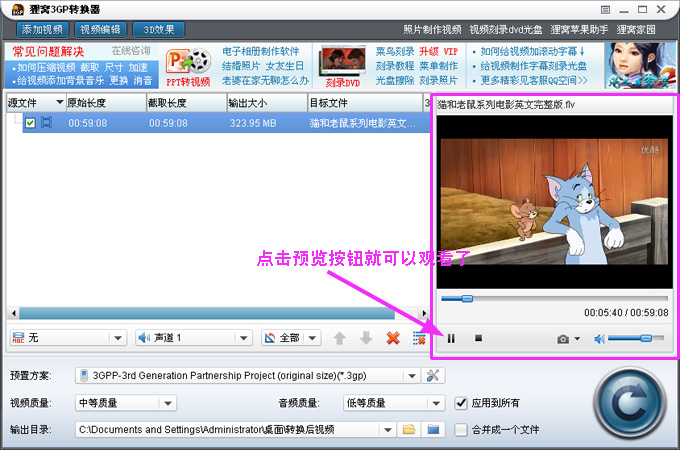The height and width of the screenshot is (450, 680).
Task: Click the video preview image
Action: tap(554, 202)
